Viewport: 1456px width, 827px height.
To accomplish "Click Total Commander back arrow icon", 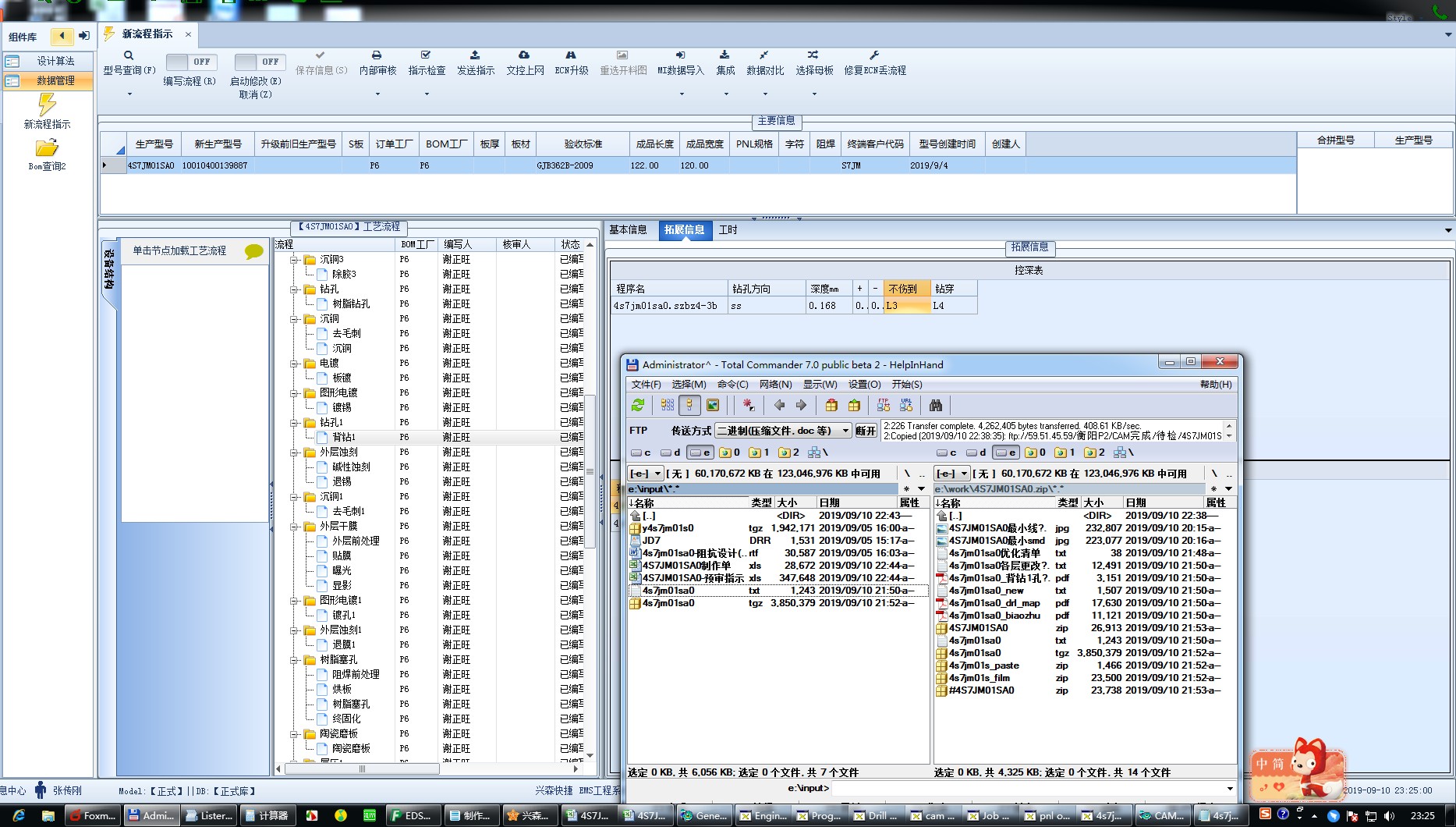I will [x=779, y=405].
